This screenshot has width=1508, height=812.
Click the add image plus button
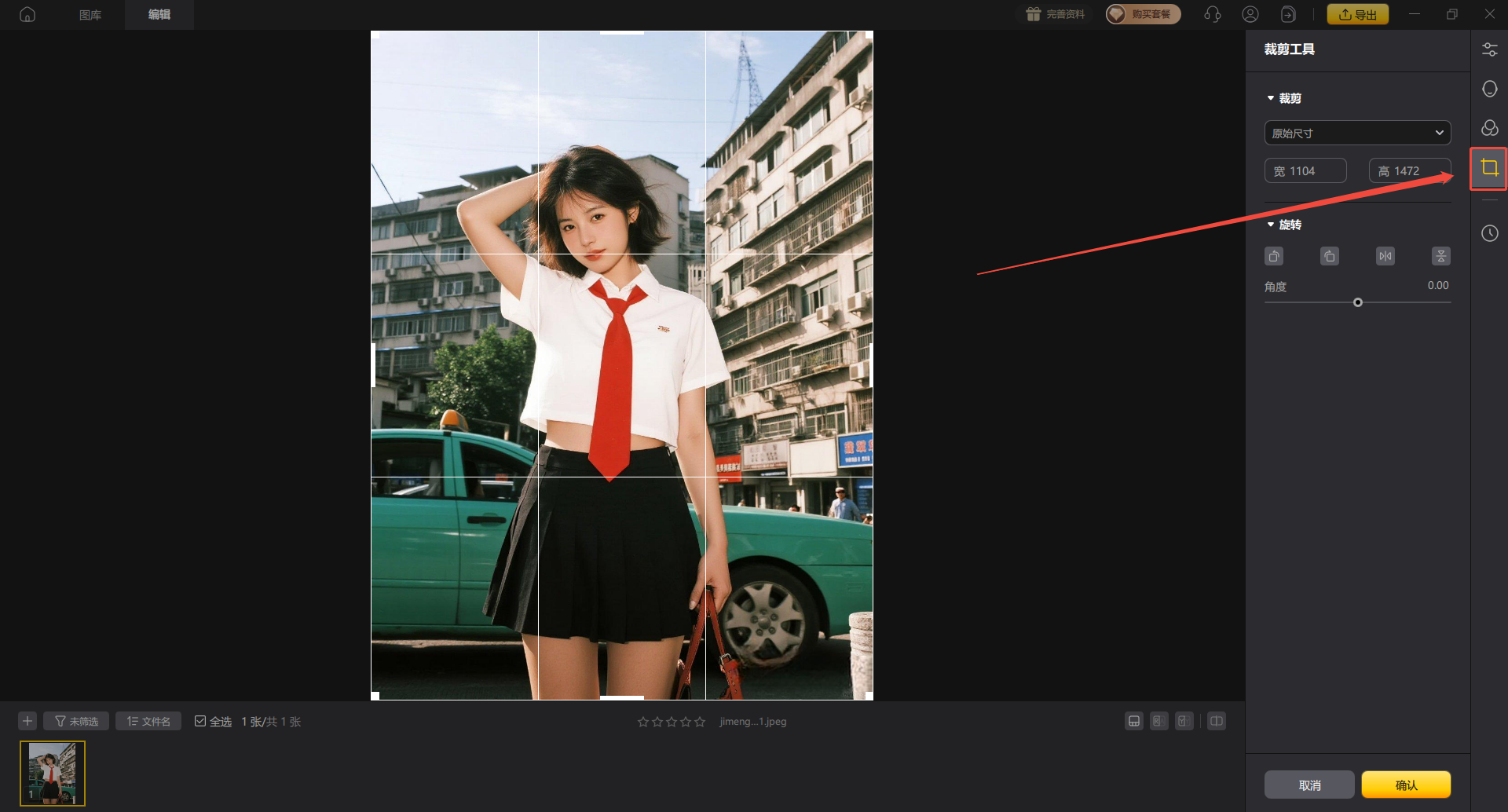click(x=27, y=721)
